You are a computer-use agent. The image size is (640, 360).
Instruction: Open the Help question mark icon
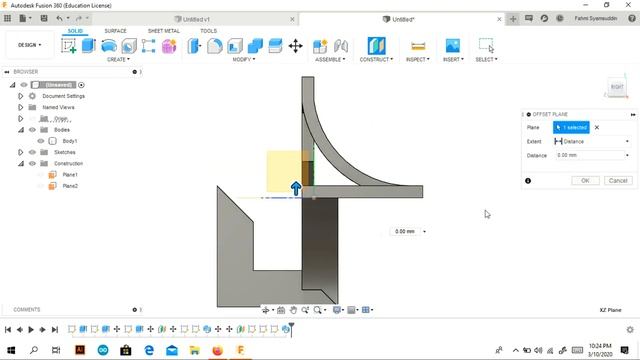(632, 18)
